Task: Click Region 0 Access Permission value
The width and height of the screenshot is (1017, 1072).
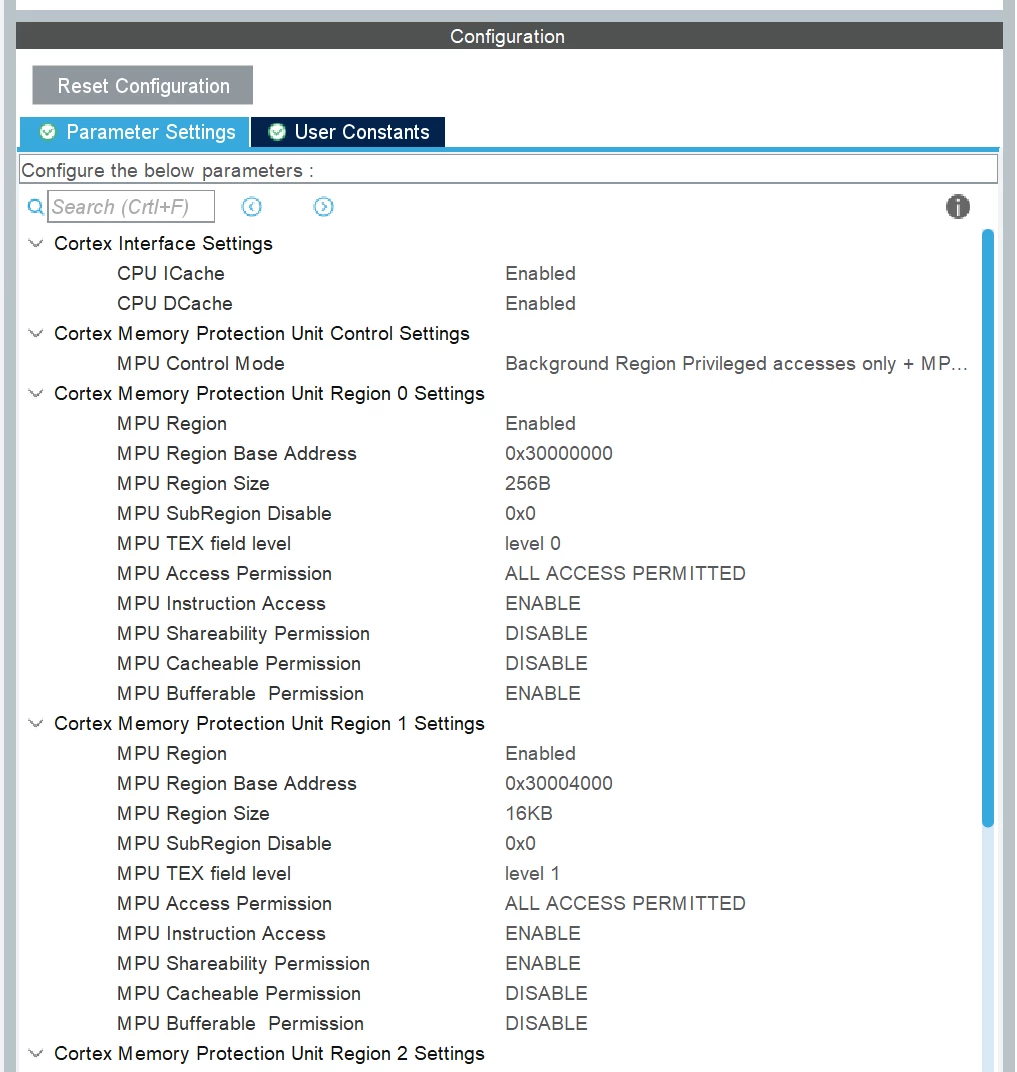Action: pos(625,574)
